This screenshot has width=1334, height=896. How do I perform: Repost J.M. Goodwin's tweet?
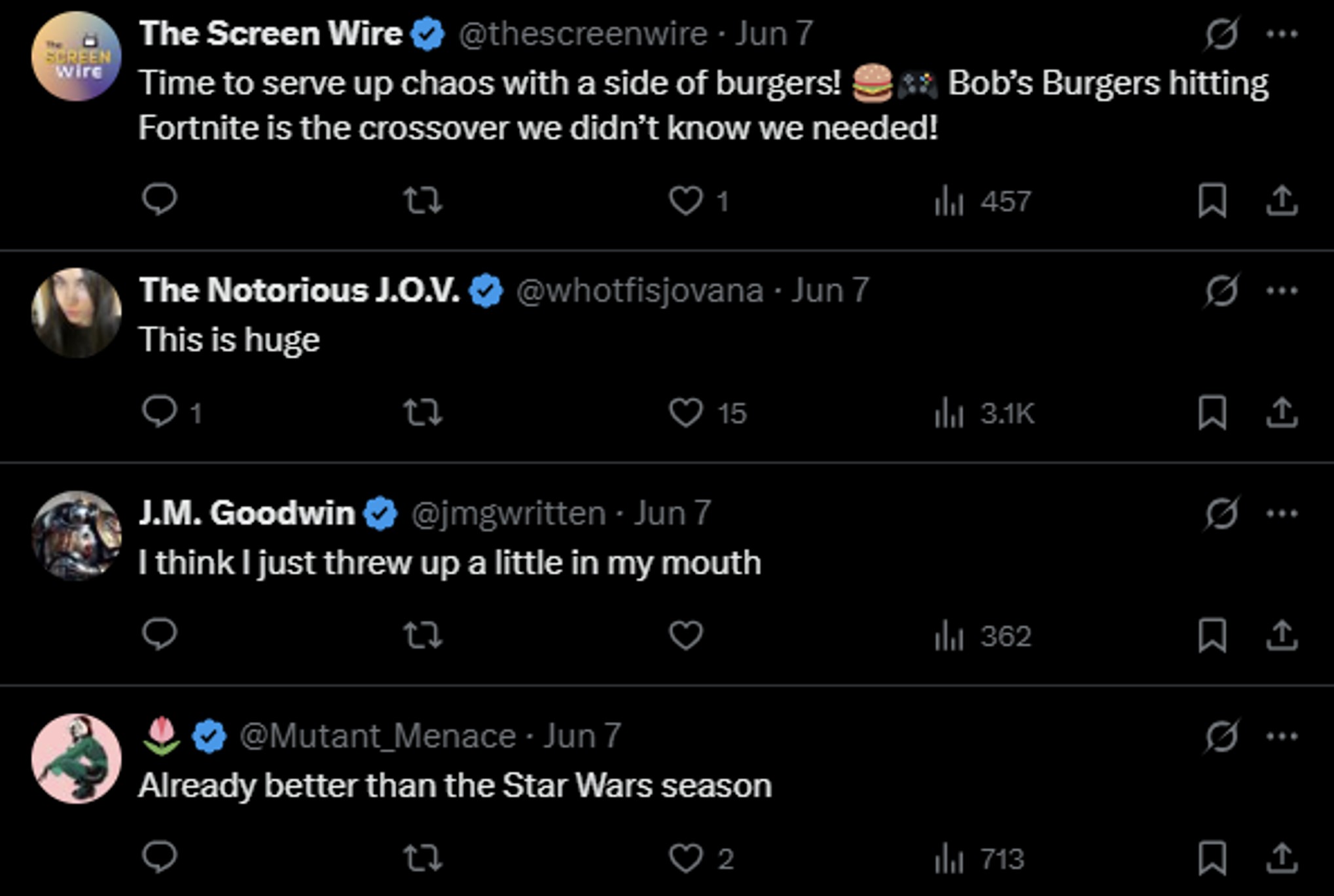422,635
